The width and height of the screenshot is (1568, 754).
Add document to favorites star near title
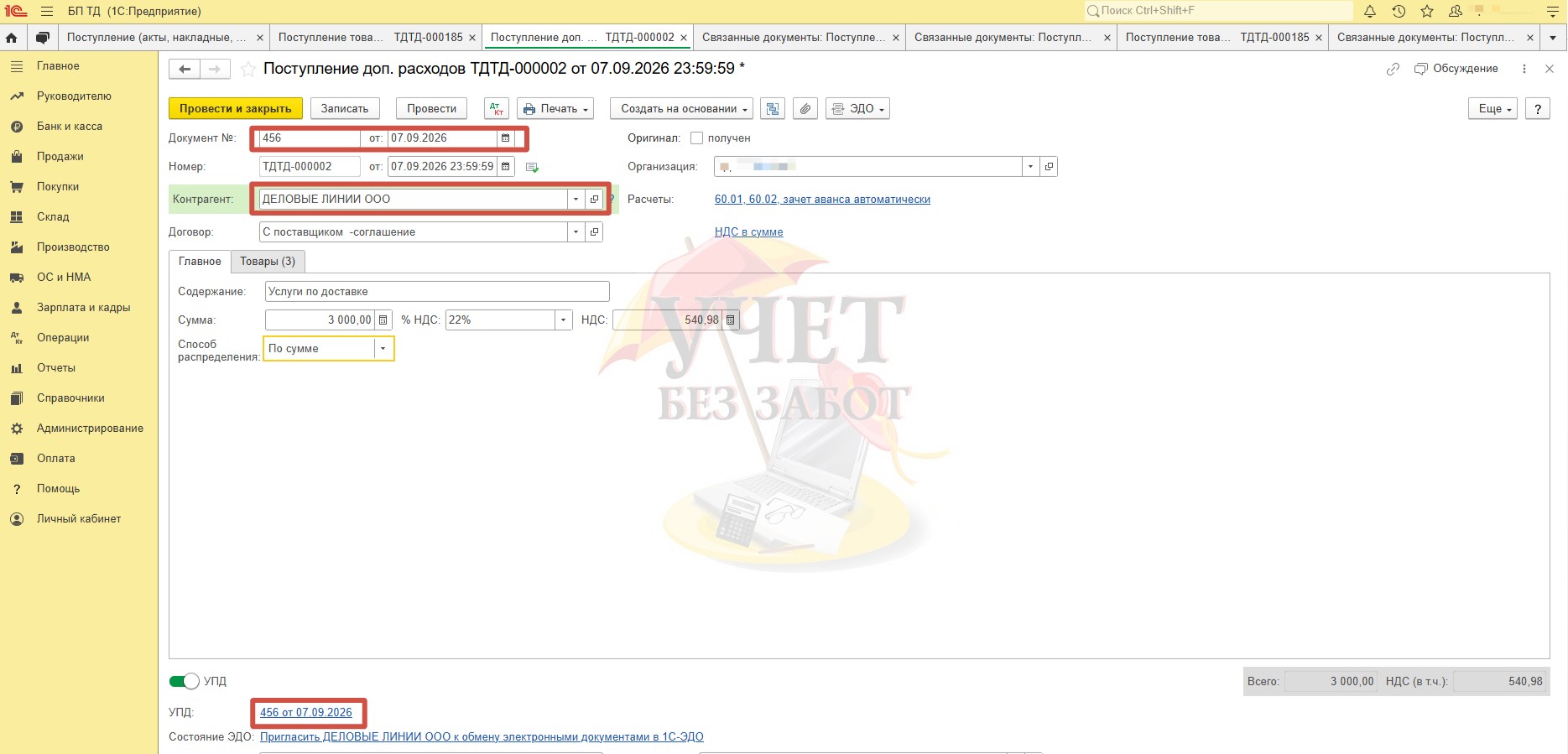click(248, 69)
